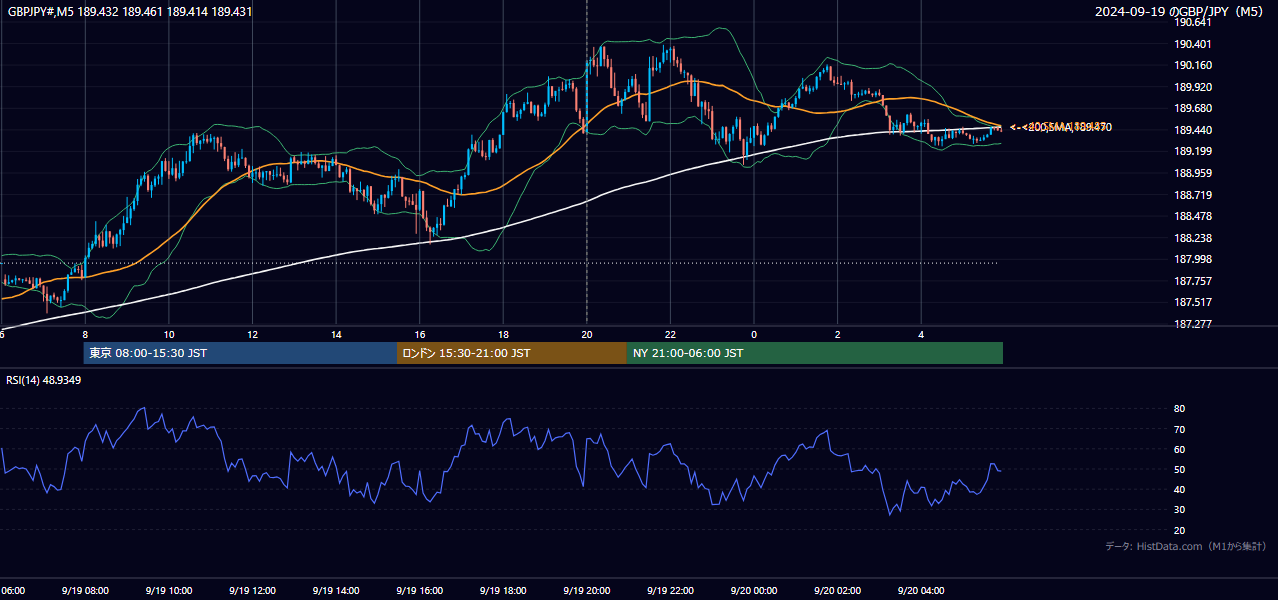Viewport: 1278px width, 600px height.
Task: Click price axis label 188.478
Action: click(1194, 216)
